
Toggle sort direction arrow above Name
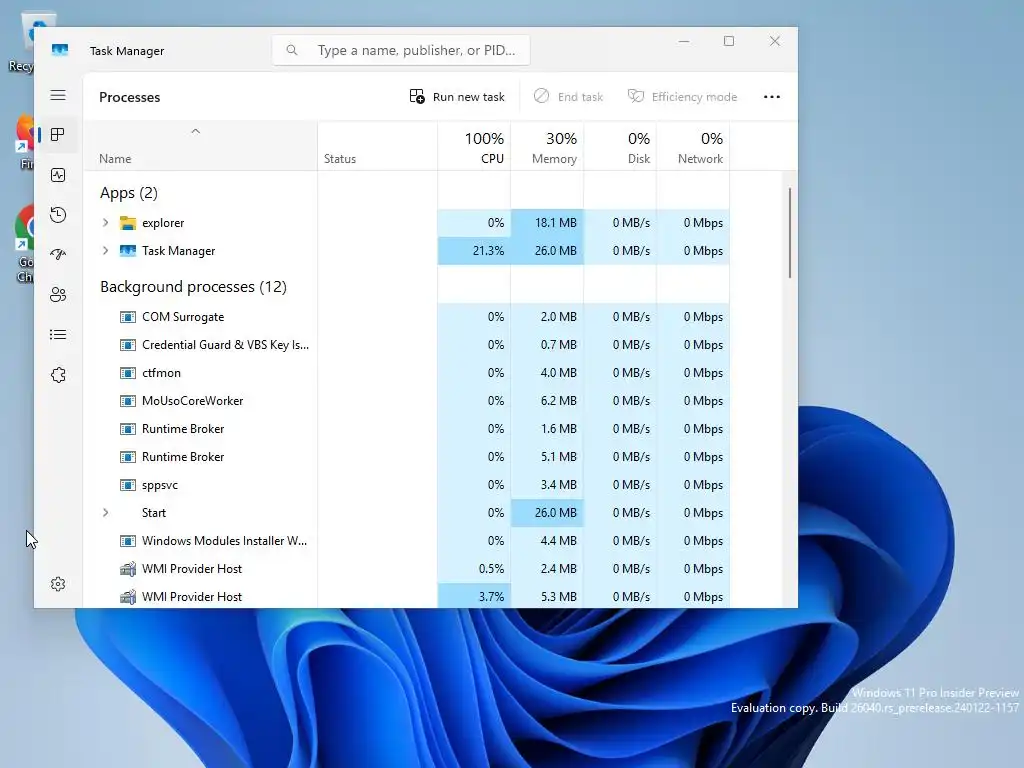[195, 131]
